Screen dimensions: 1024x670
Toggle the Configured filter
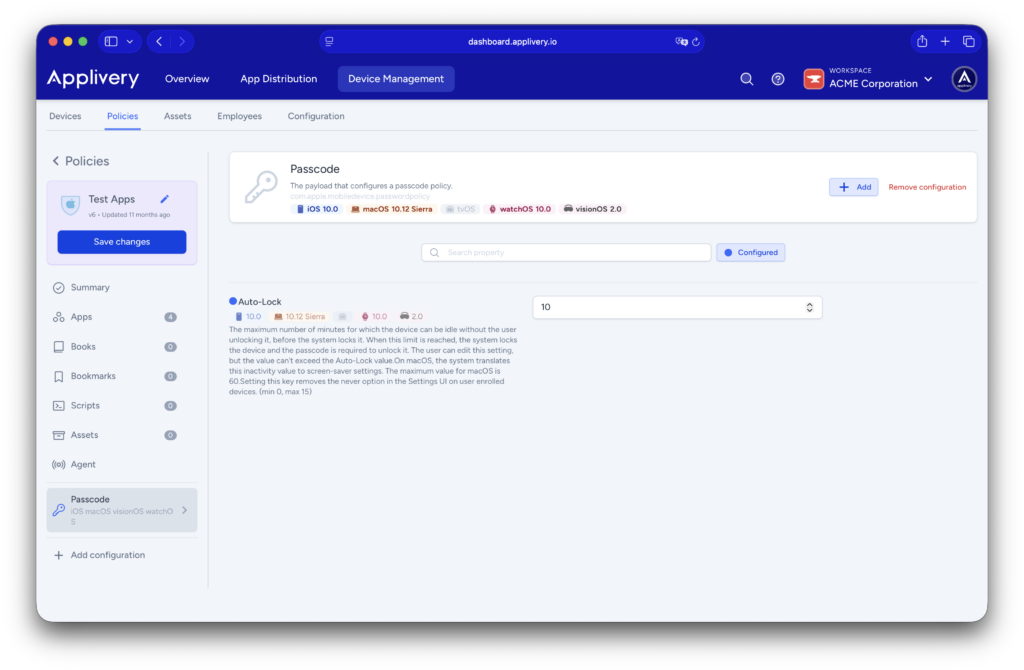click(750, 252)
